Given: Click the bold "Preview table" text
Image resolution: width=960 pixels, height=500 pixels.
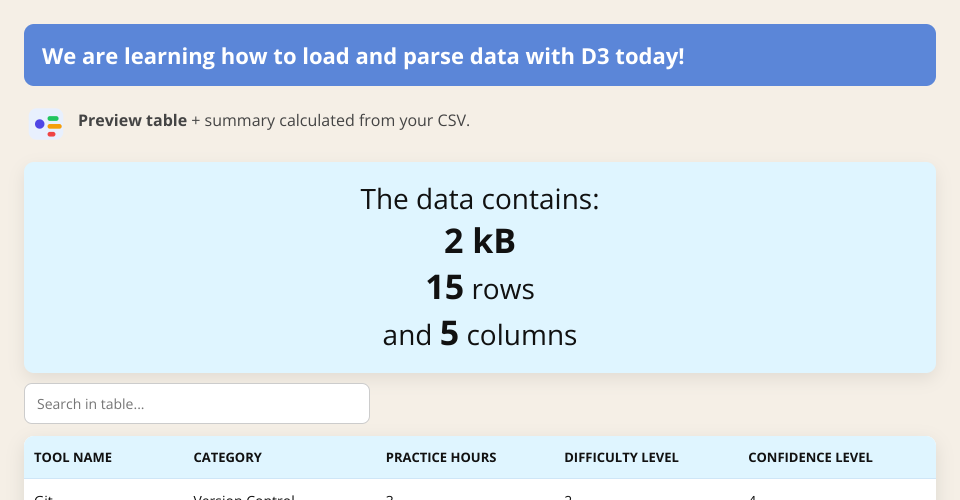Looking at the screenshot, I should click(132, 121).
